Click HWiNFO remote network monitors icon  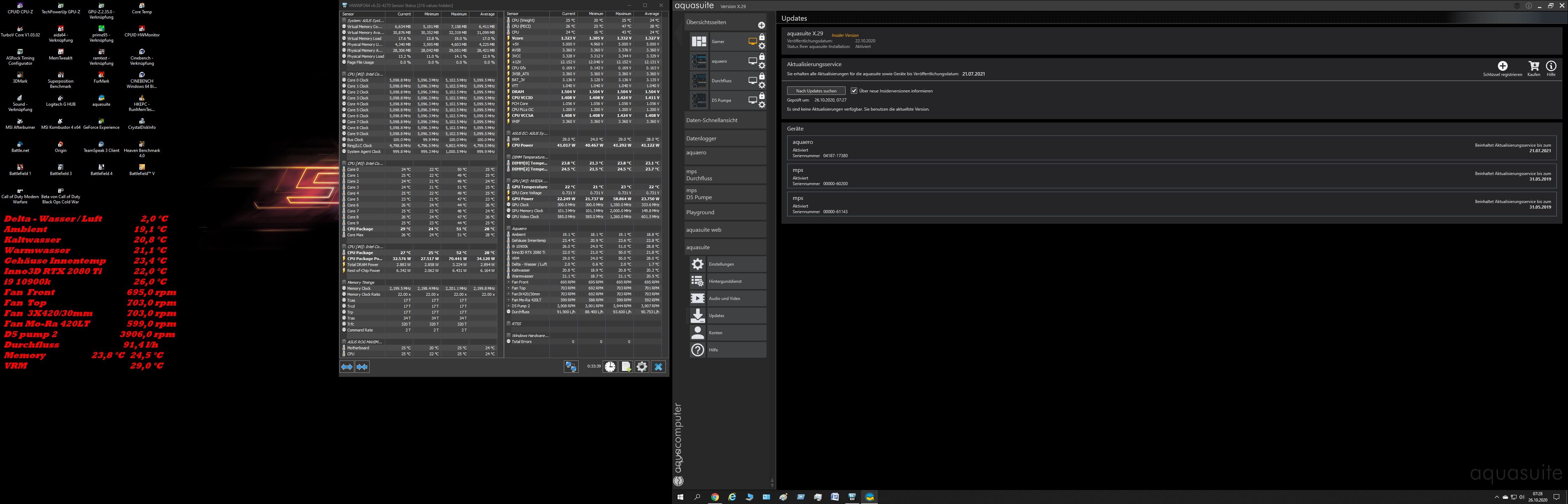570,366
